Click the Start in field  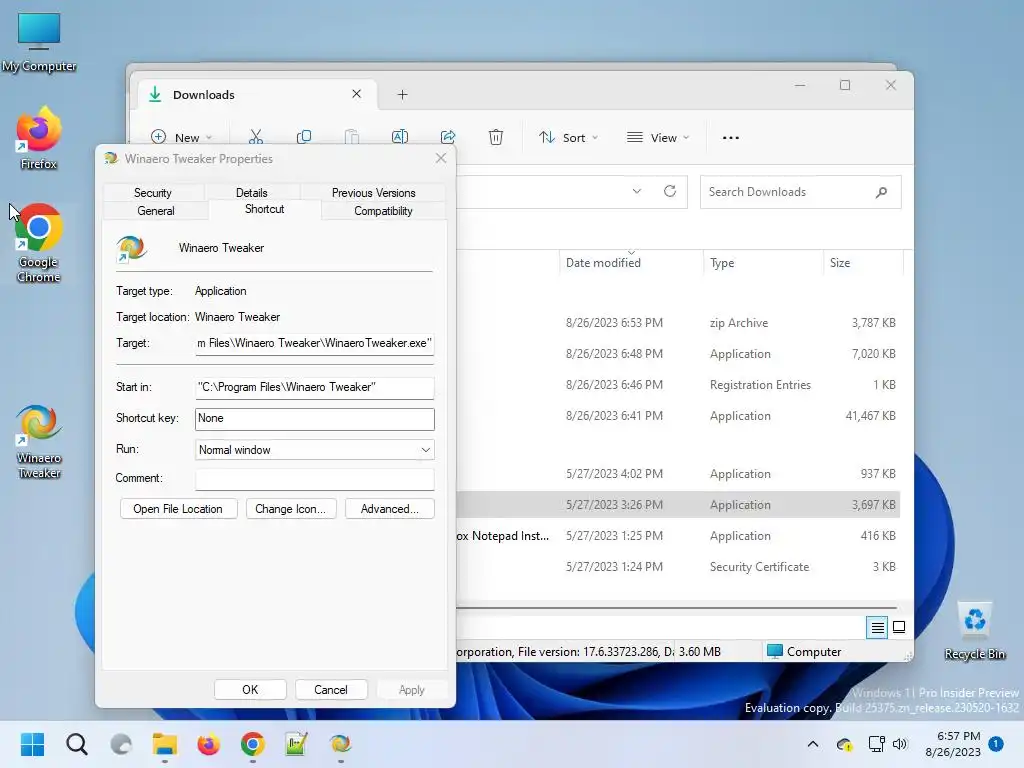(x=314, y=387)
